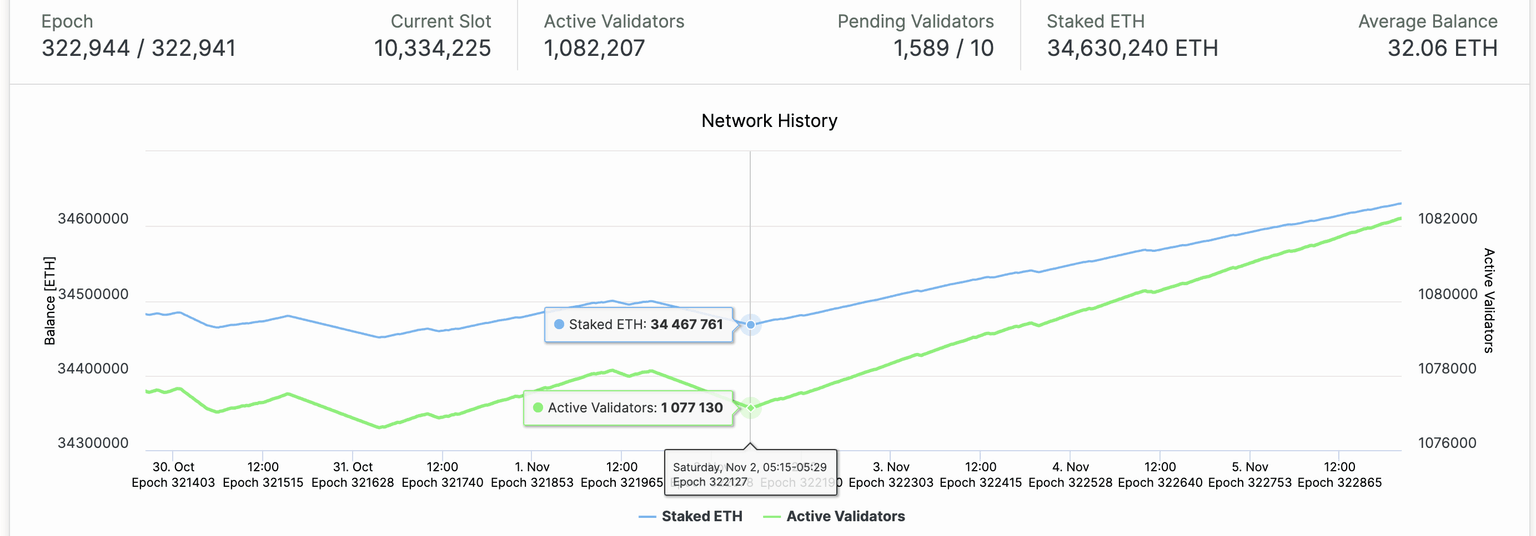Open the Pending Validators value 1,589 / 10
Screen dimensions: 1536x536
[944, 47]
